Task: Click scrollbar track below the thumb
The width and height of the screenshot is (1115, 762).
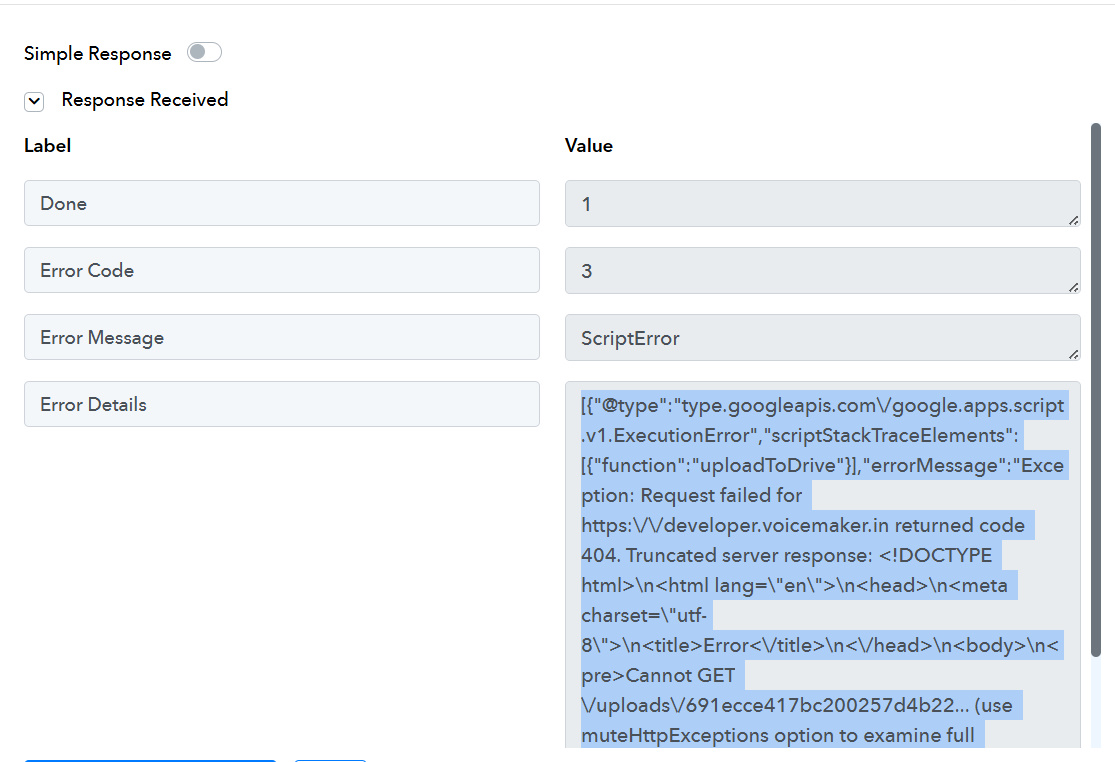Action: (1096, 705)
